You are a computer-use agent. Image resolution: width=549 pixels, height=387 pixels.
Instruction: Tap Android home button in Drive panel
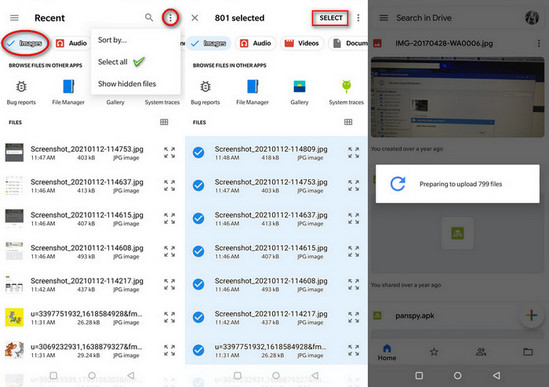pyautogui.click(x=457, y=375)
